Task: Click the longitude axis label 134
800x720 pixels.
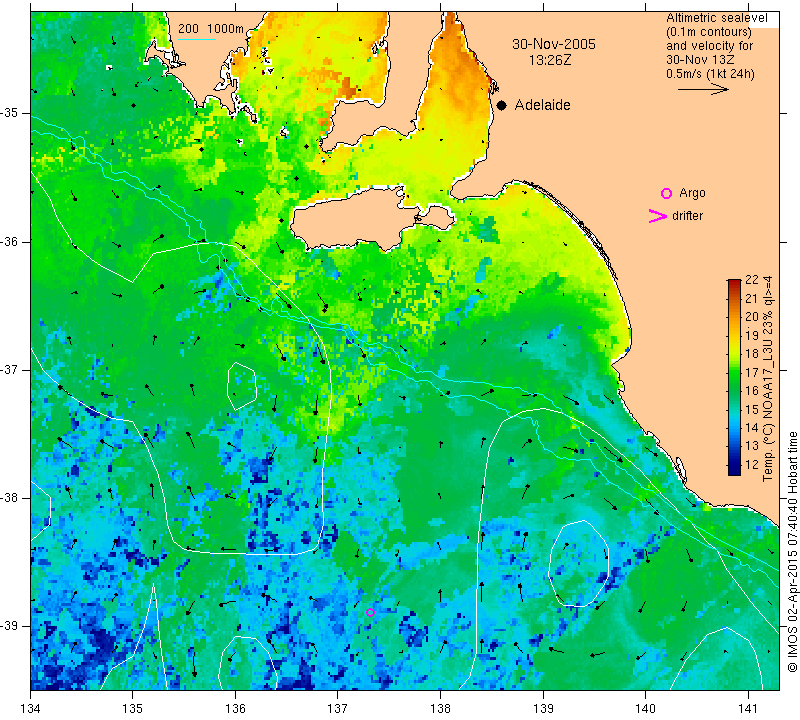Action: [x=31, y=709]
